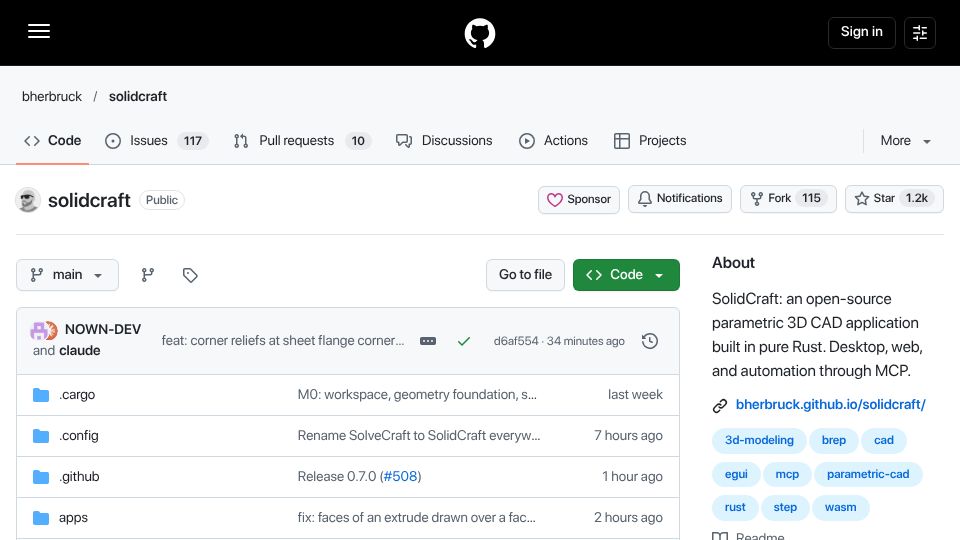Open the Pull requests tab
Screen dimensions: 960x540
pos(302,141)
